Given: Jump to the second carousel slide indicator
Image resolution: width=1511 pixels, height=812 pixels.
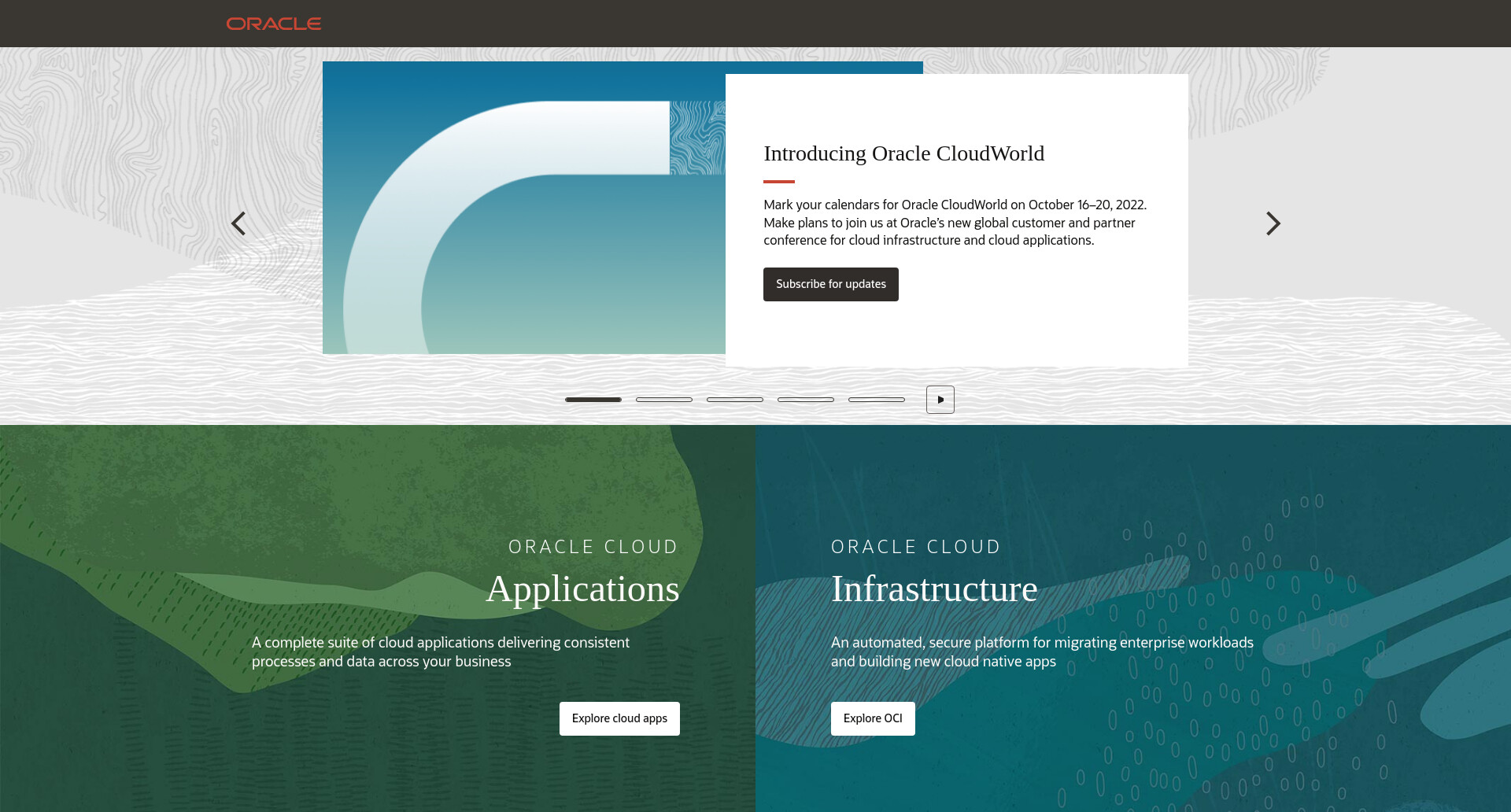Looking at the screenshot, I should tap(664, 400).
